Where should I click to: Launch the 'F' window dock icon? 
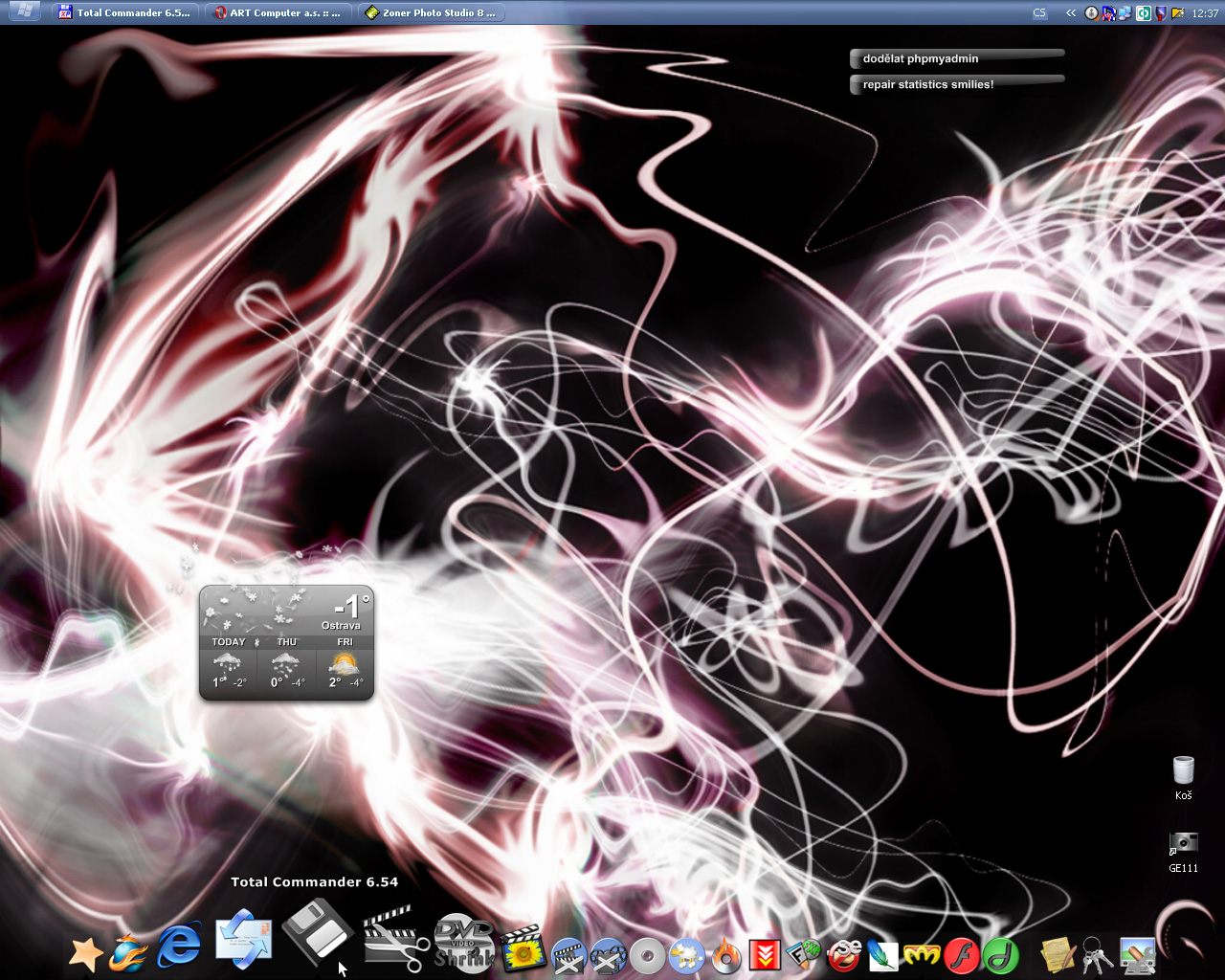pyautogui.click(x=804, y=955)
